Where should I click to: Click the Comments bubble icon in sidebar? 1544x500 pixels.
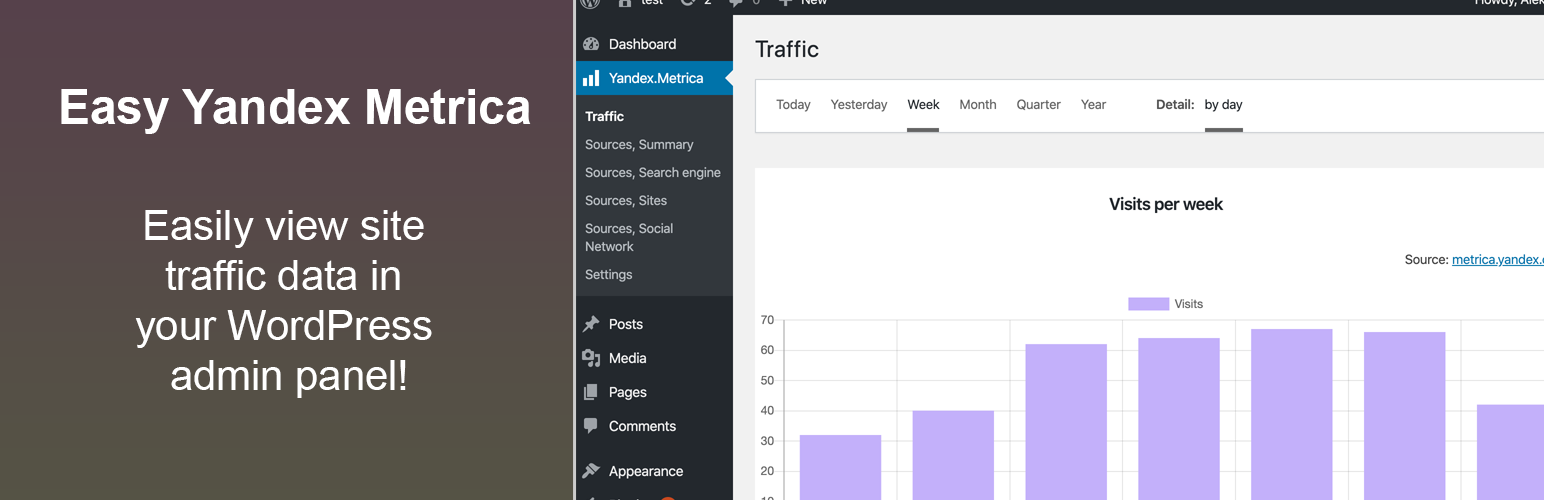(x=591, y=426)
